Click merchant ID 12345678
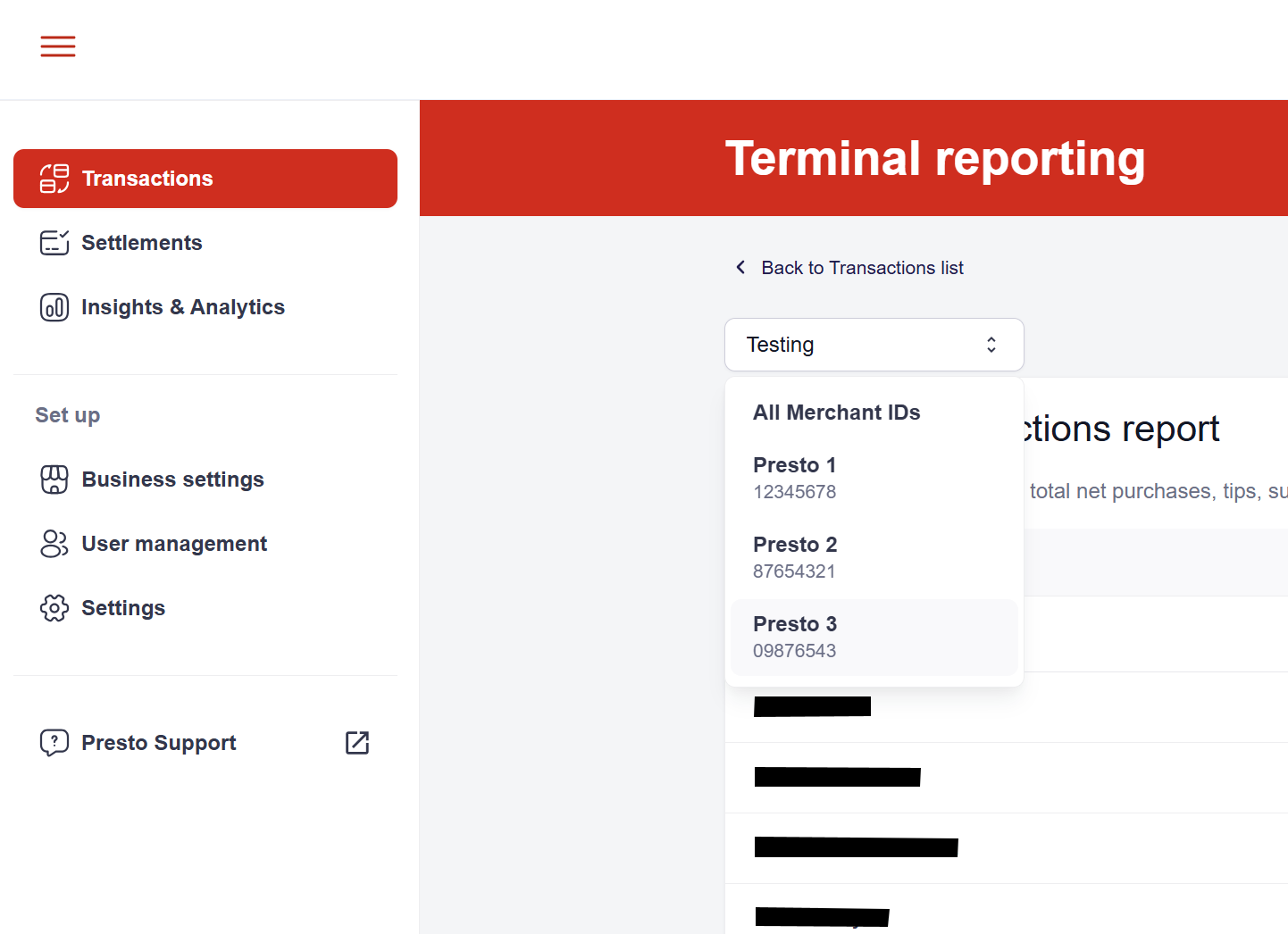1288x934 pixels. pyautogui.click(x=795, y=492)
